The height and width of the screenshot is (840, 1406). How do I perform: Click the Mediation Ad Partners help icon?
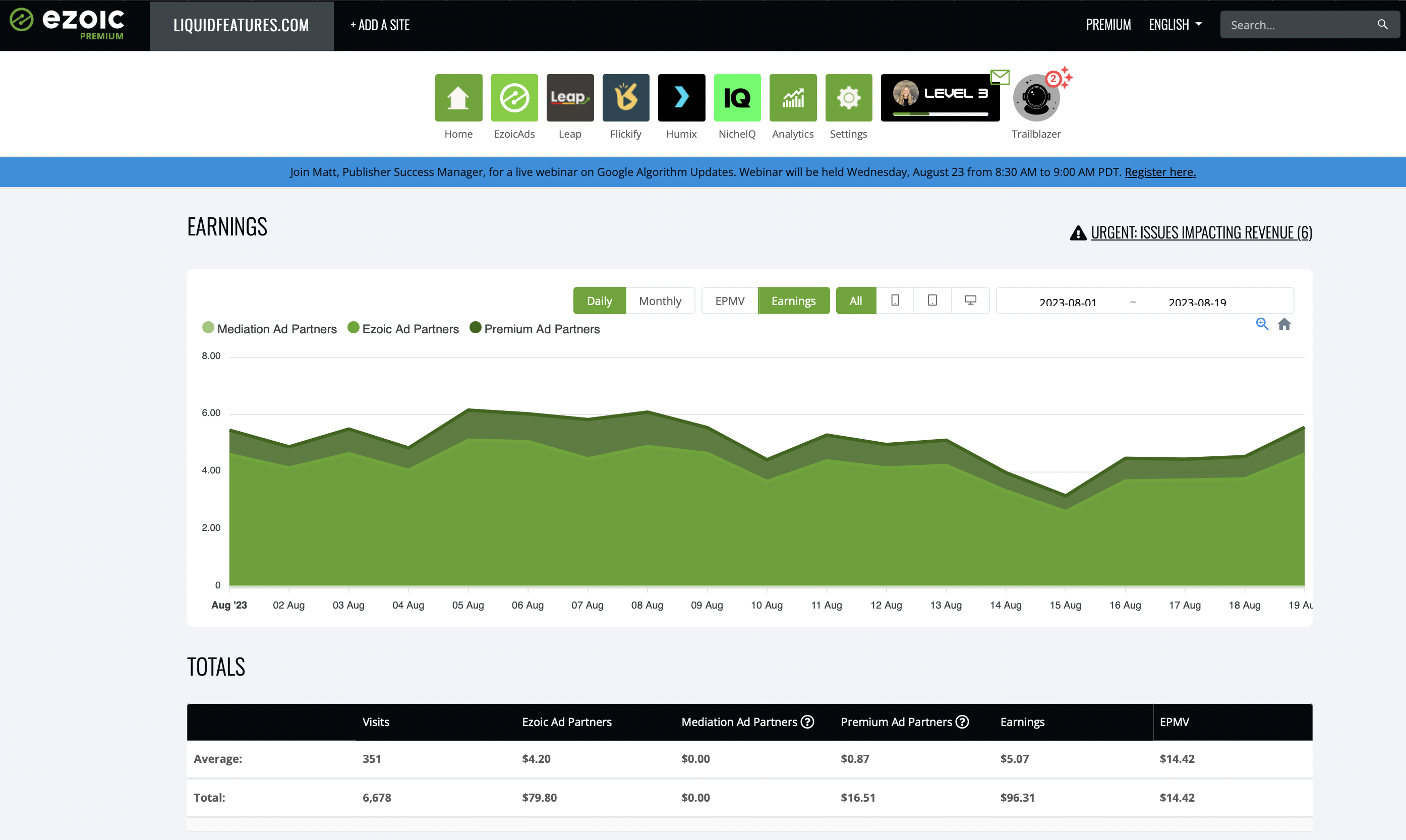808,722
